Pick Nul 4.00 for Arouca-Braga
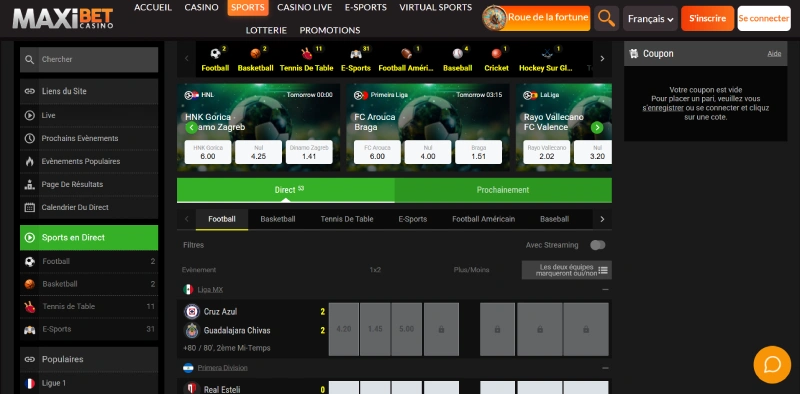Image resolution: width=800 pixels, height=394 pixels. 428,152
